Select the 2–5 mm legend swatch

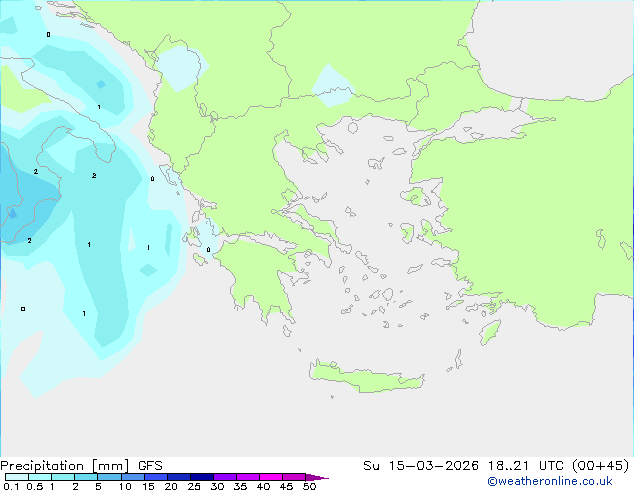86,477
